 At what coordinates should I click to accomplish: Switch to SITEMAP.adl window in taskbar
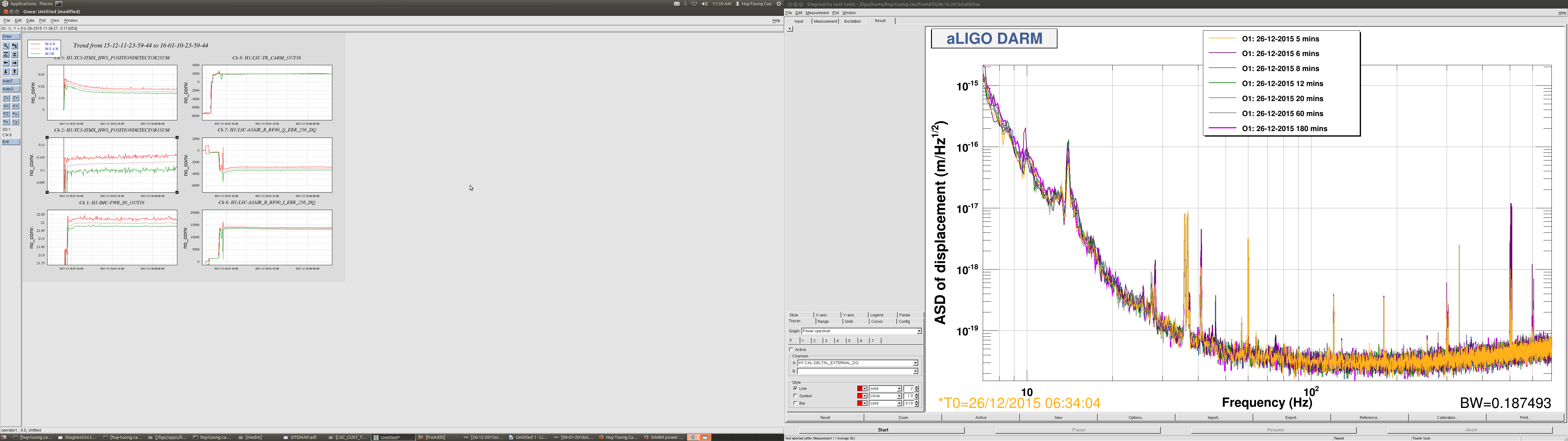(x=303, y=437)
